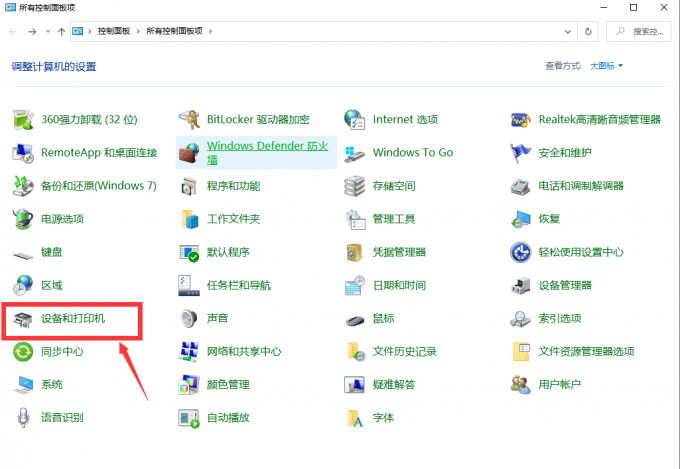Click the 声音 speaker icon
680x469 pixels.
pyautogui.click(x=189, y=318)
